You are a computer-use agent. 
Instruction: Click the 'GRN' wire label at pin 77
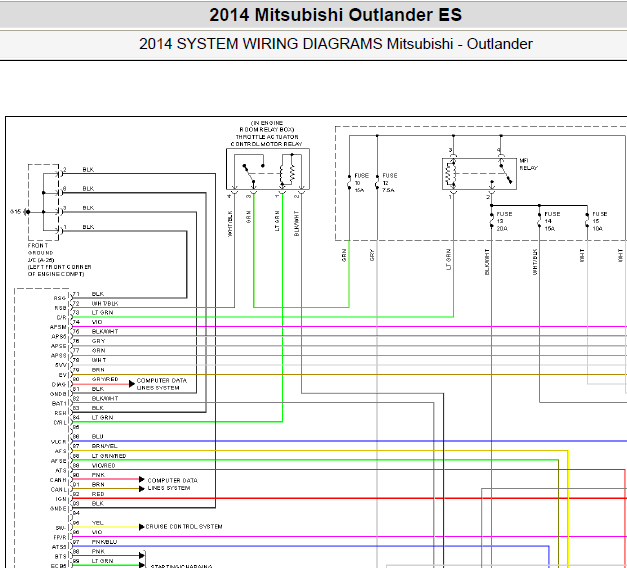(98, 351)
